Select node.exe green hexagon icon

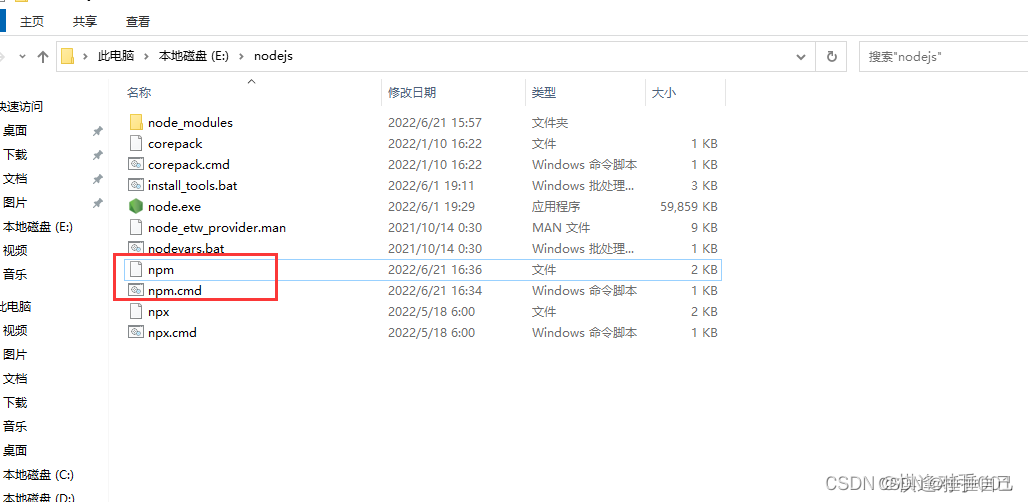(x=136, y=206)
